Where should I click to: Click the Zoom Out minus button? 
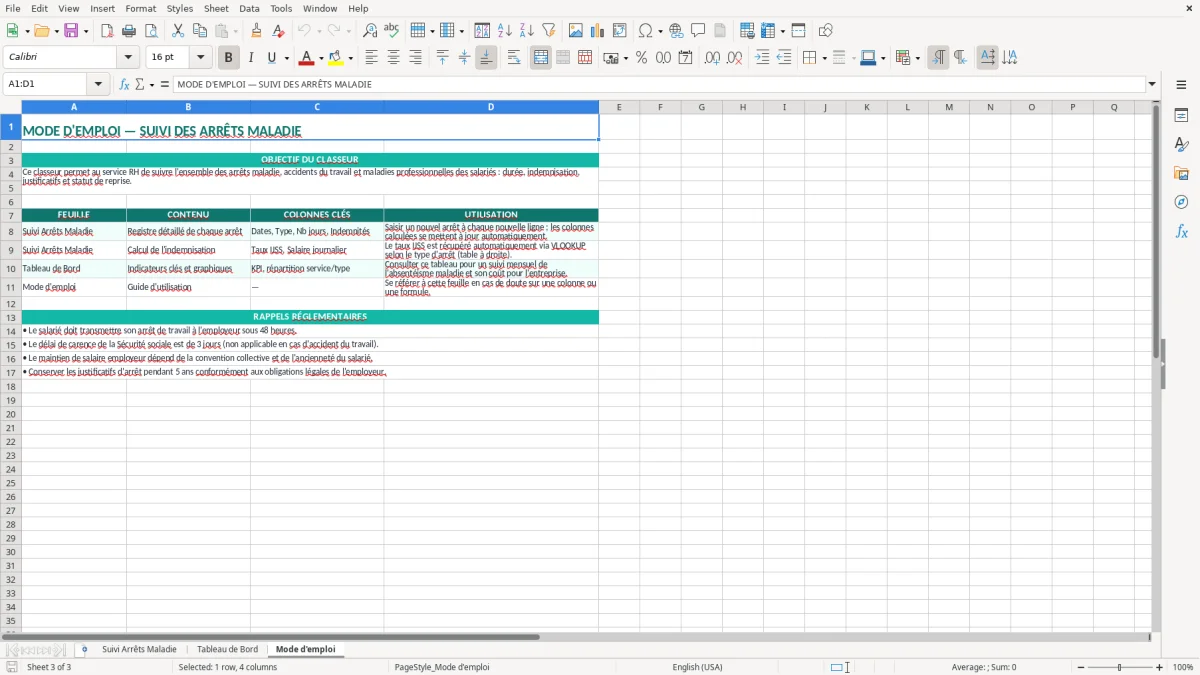pos(1081,667)
